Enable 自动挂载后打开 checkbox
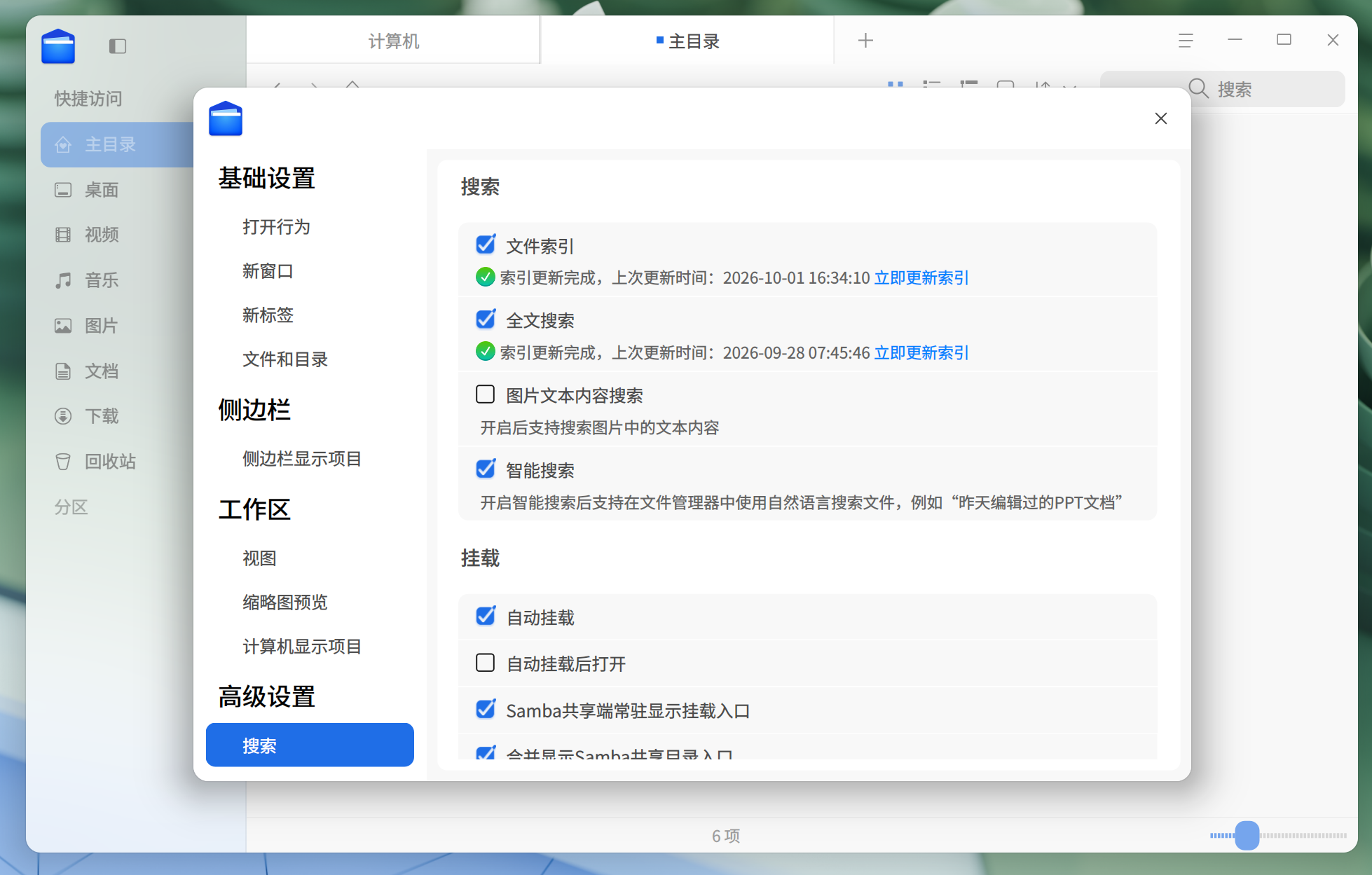 click(x=486, y=663)
